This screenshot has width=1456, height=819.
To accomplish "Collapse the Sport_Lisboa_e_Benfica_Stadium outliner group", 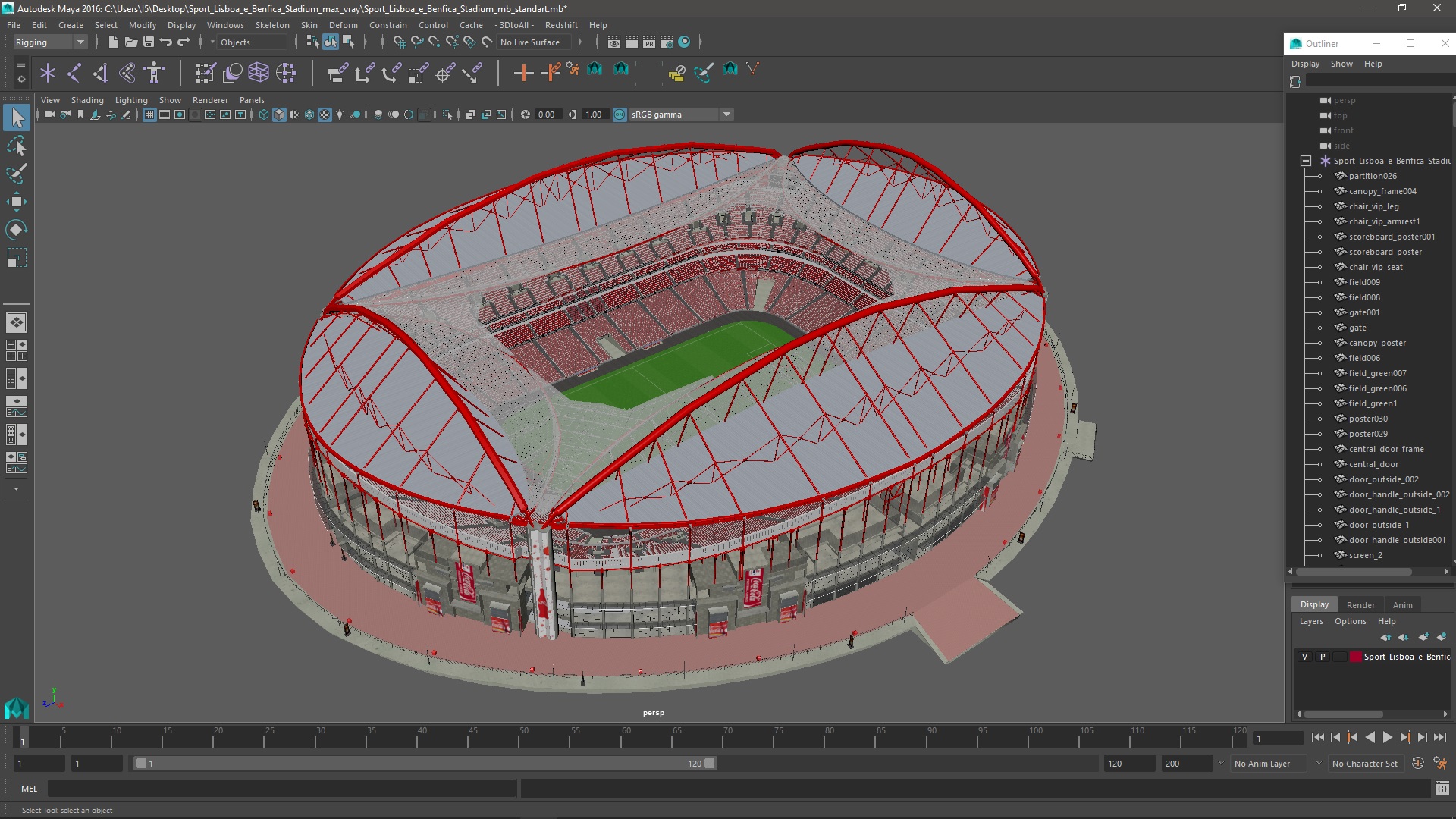I will coord(1305,161).
